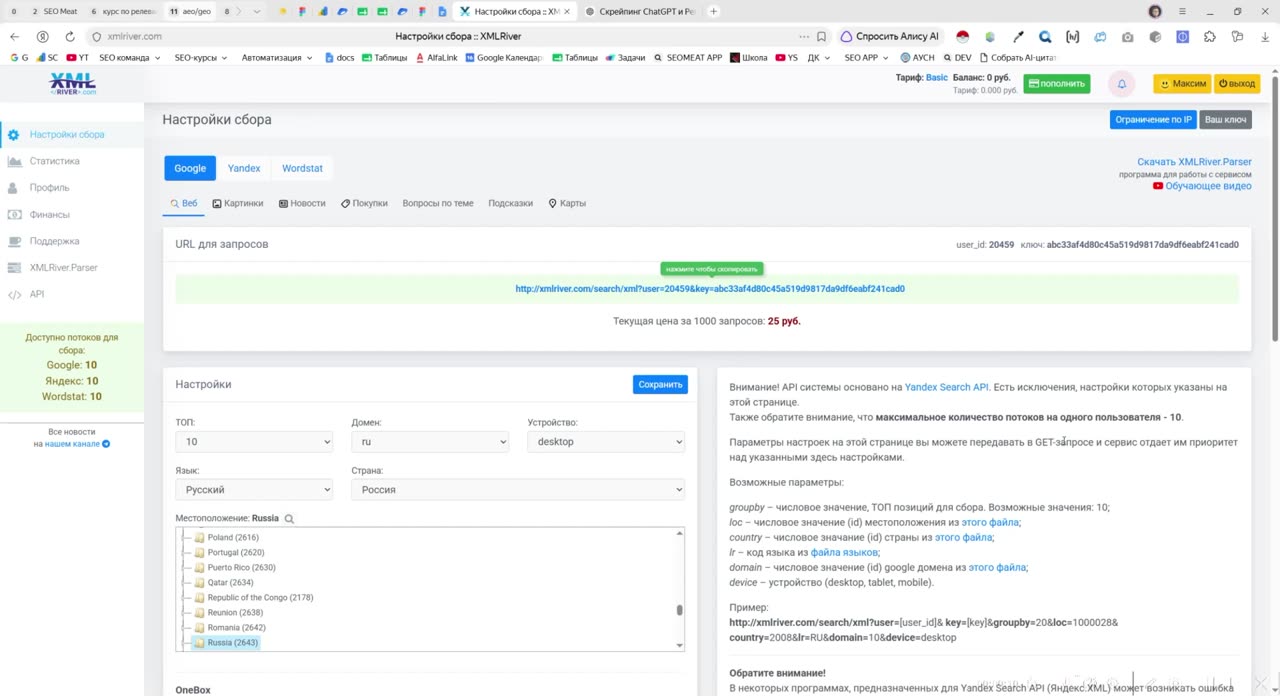Viewport: 1280px width, 696px height.
Task: Click the browser downloads icon
Action: coord(1263,36)
